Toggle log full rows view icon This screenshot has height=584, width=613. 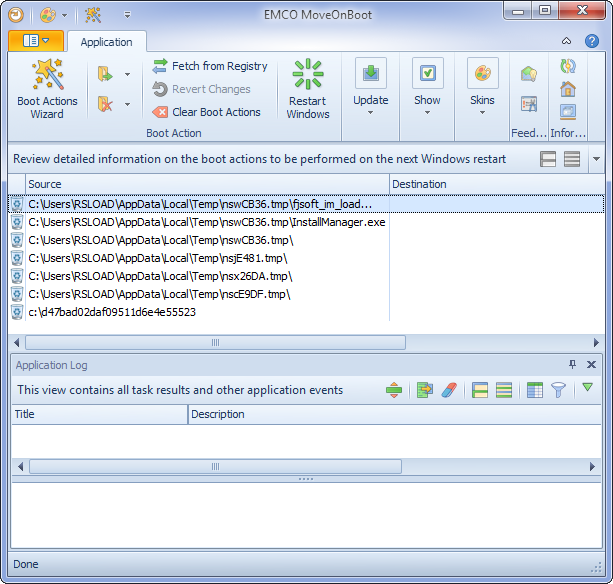coord(504,390)
